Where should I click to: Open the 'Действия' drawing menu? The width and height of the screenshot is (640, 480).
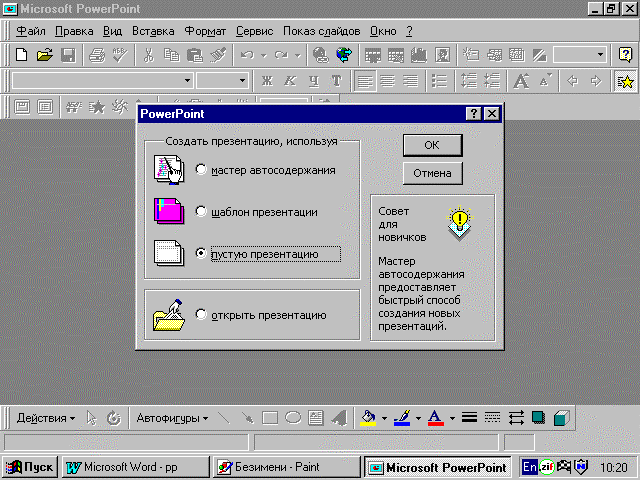(46, 418)
